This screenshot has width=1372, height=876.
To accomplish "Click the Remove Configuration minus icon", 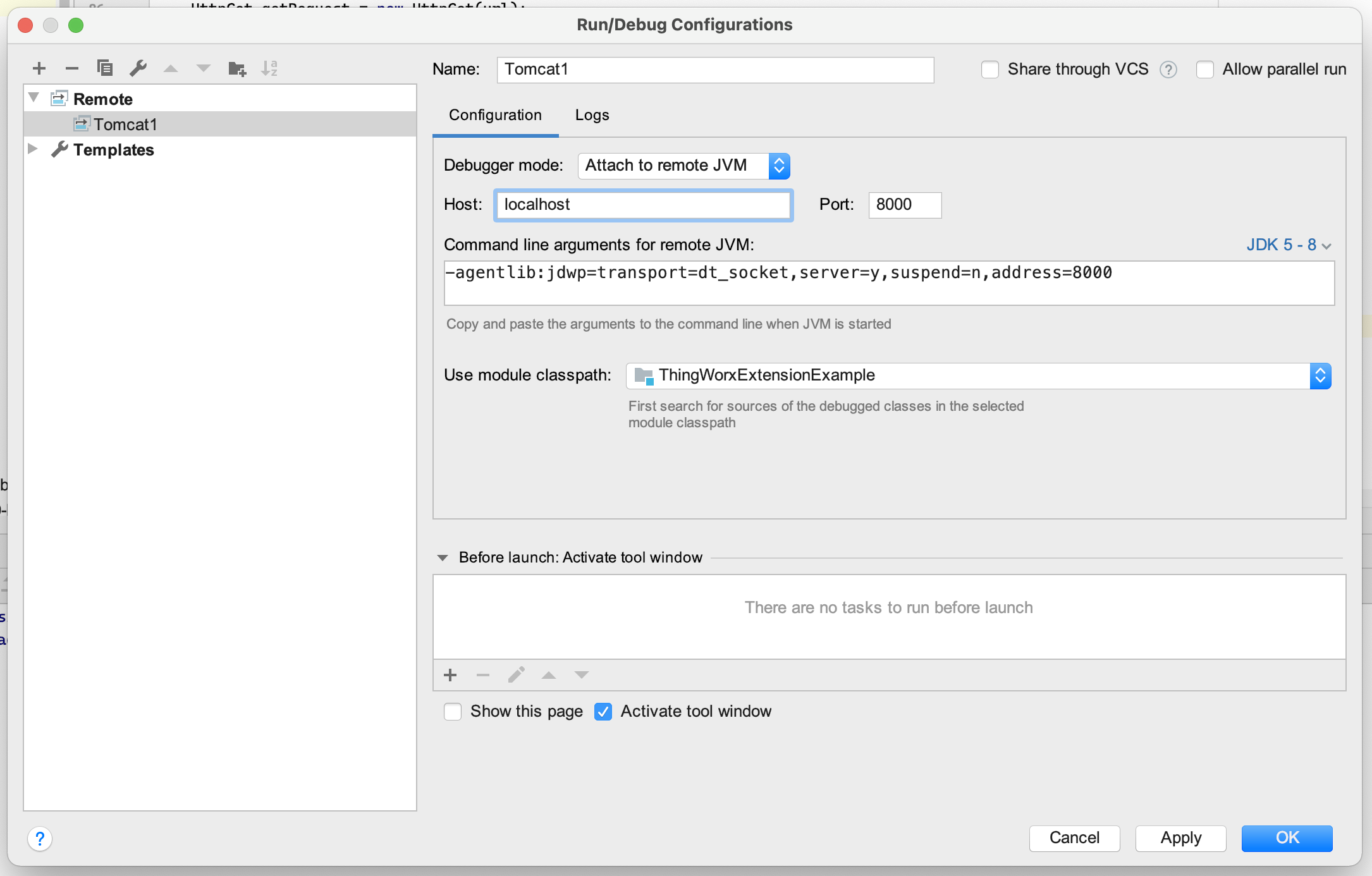I will coord(72,68).
